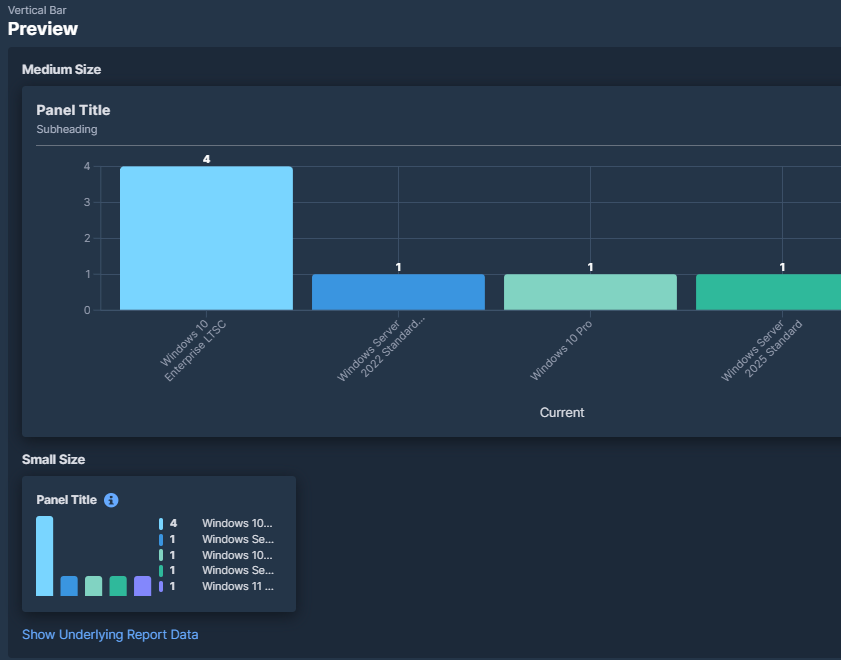Click the Panel Title in the medium chart
This screenshot has height=660, width=841.
click(x=73, y=110)
